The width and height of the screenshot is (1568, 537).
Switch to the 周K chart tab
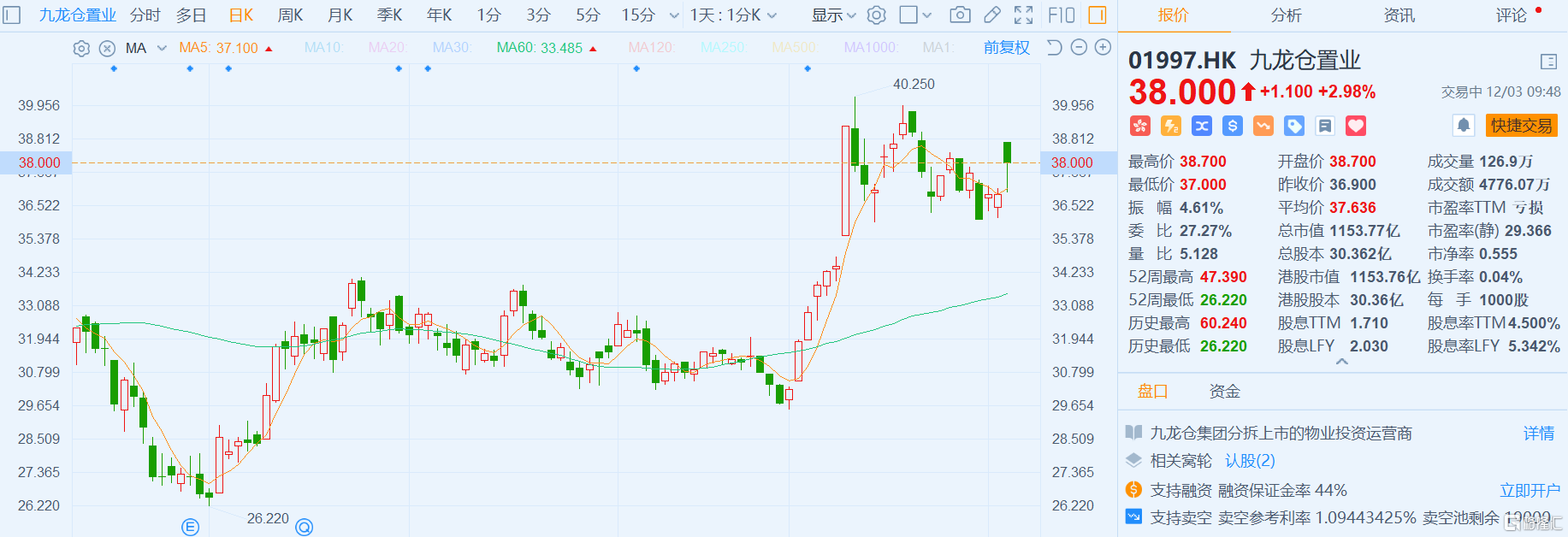(x=290, y=15)
